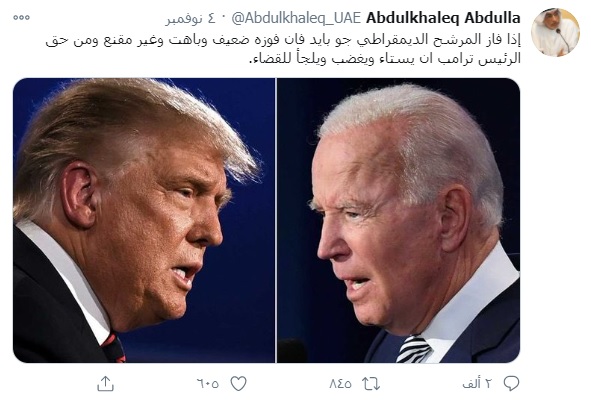Viewport: 591px width, 408px height.
Task: Click the second line of tweet text
Action: click(385, 58)
